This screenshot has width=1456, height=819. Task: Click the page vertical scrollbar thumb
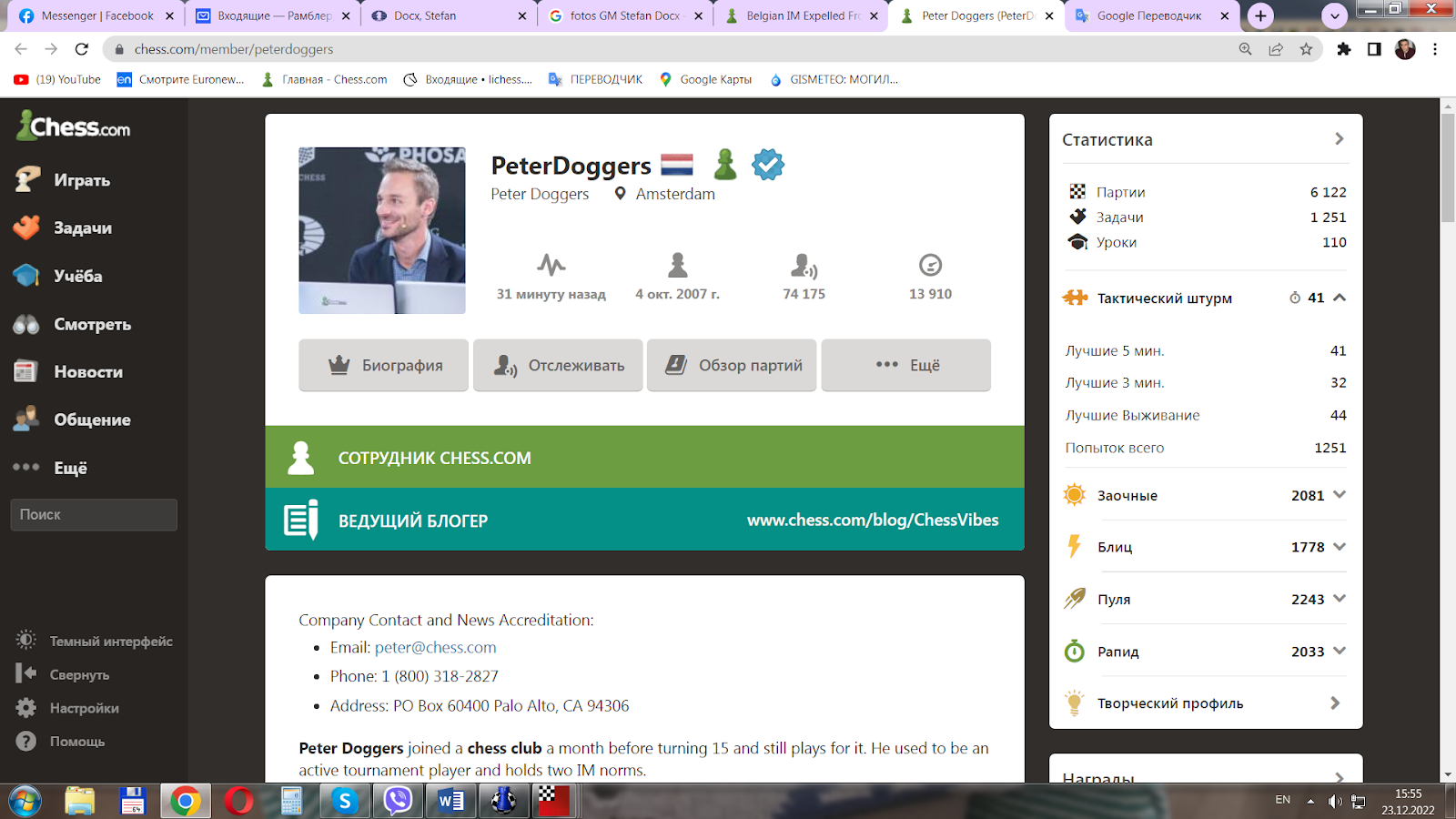[x=1448, y=168]
